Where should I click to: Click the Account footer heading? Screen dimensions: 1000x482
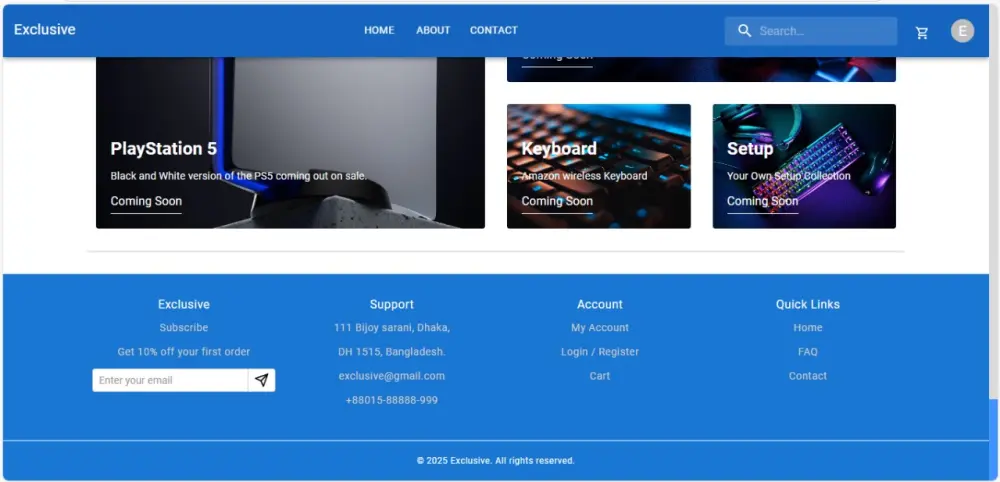[x=599, y=304]
